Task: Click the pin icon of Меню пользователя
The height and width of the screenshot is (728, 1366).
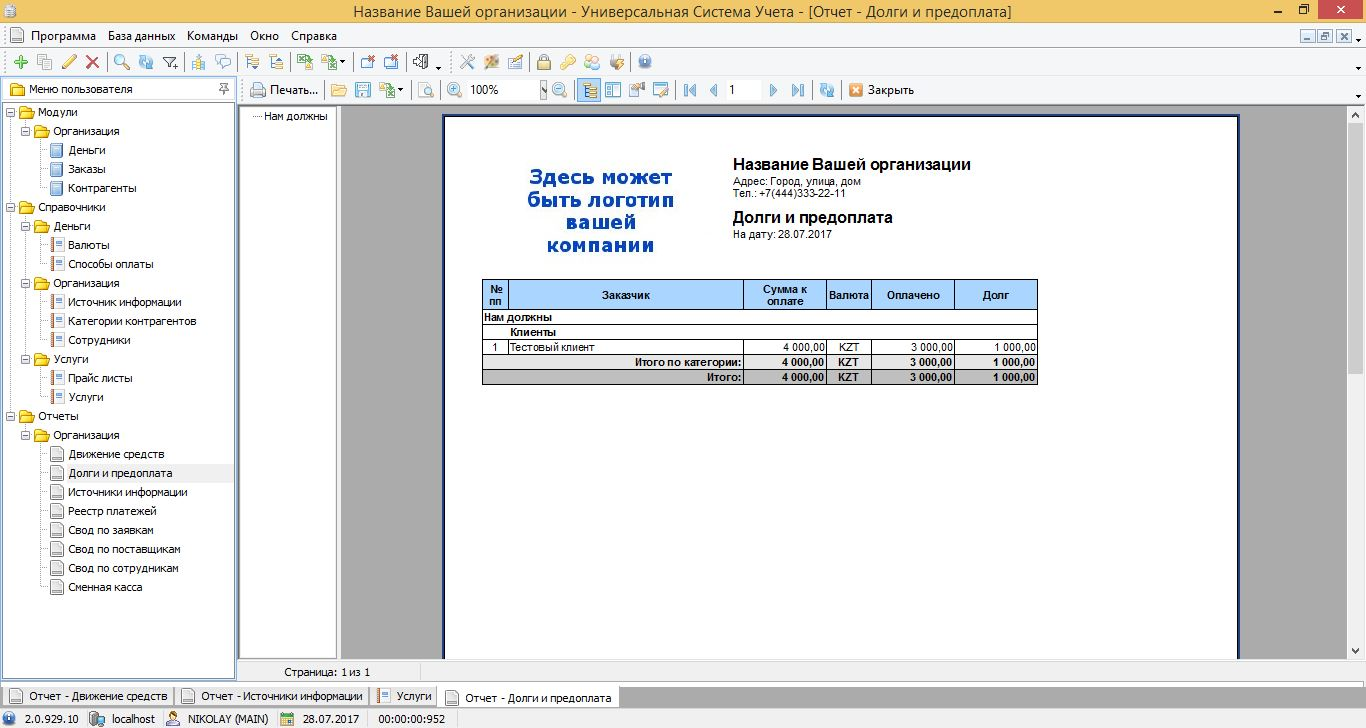Action: click(x=223, y=89)
